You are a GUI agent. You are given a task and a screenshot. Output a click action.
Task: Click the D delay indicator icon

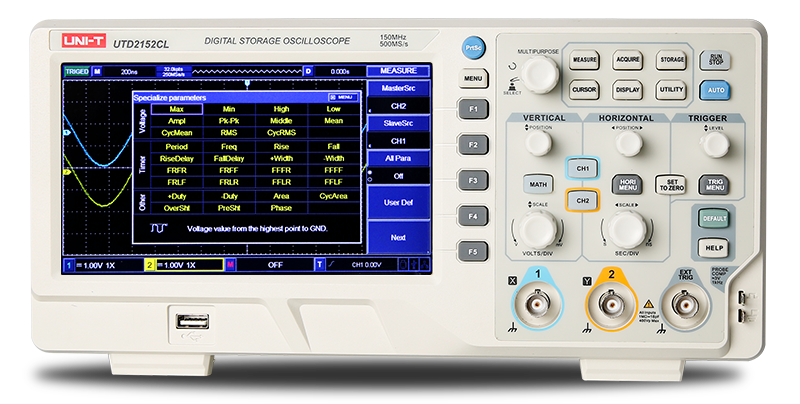coord(308,72)
